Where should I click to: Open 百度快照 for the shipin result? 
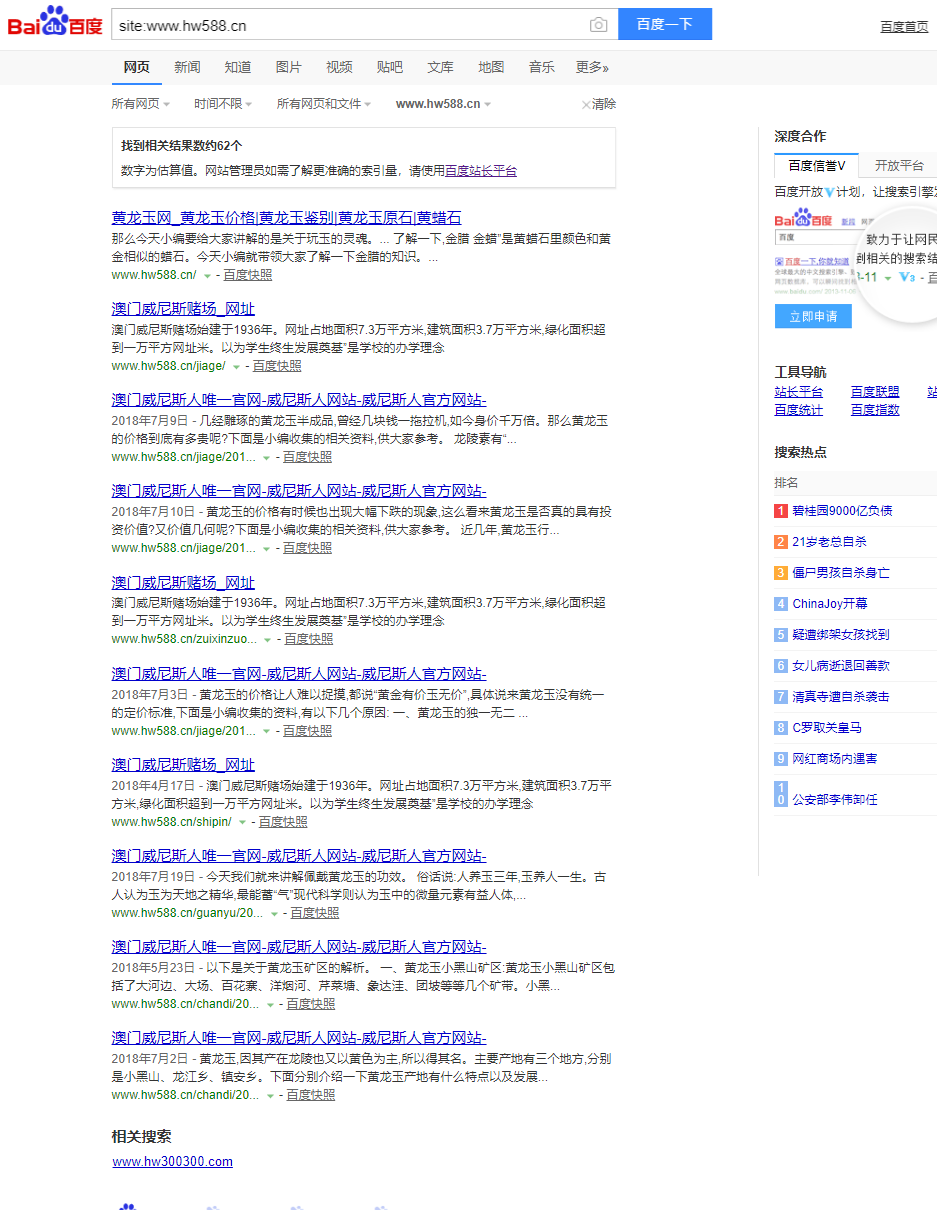(283, 822)
